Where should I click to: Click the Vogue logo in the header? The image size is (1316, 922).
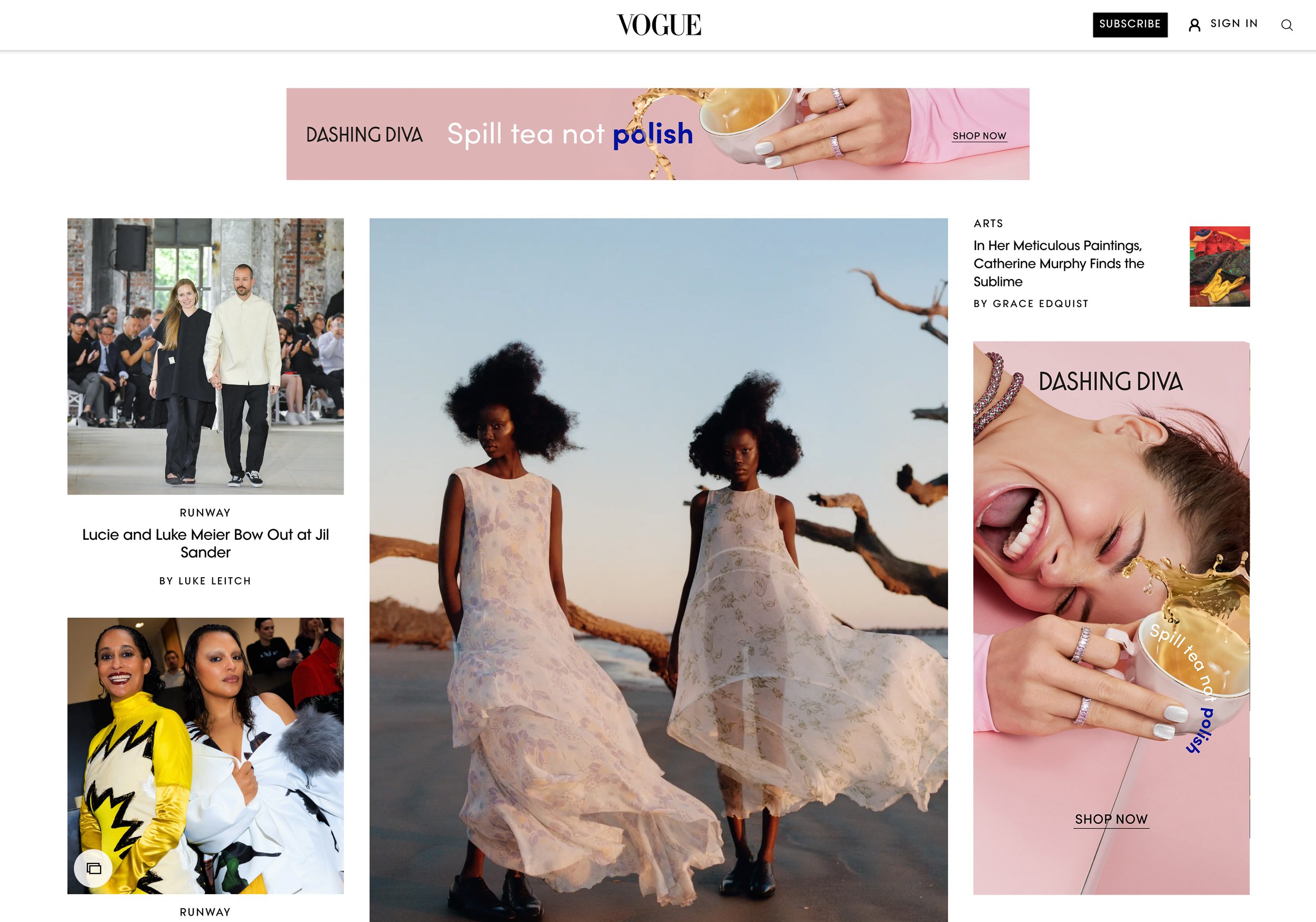(x=658, y=25)
